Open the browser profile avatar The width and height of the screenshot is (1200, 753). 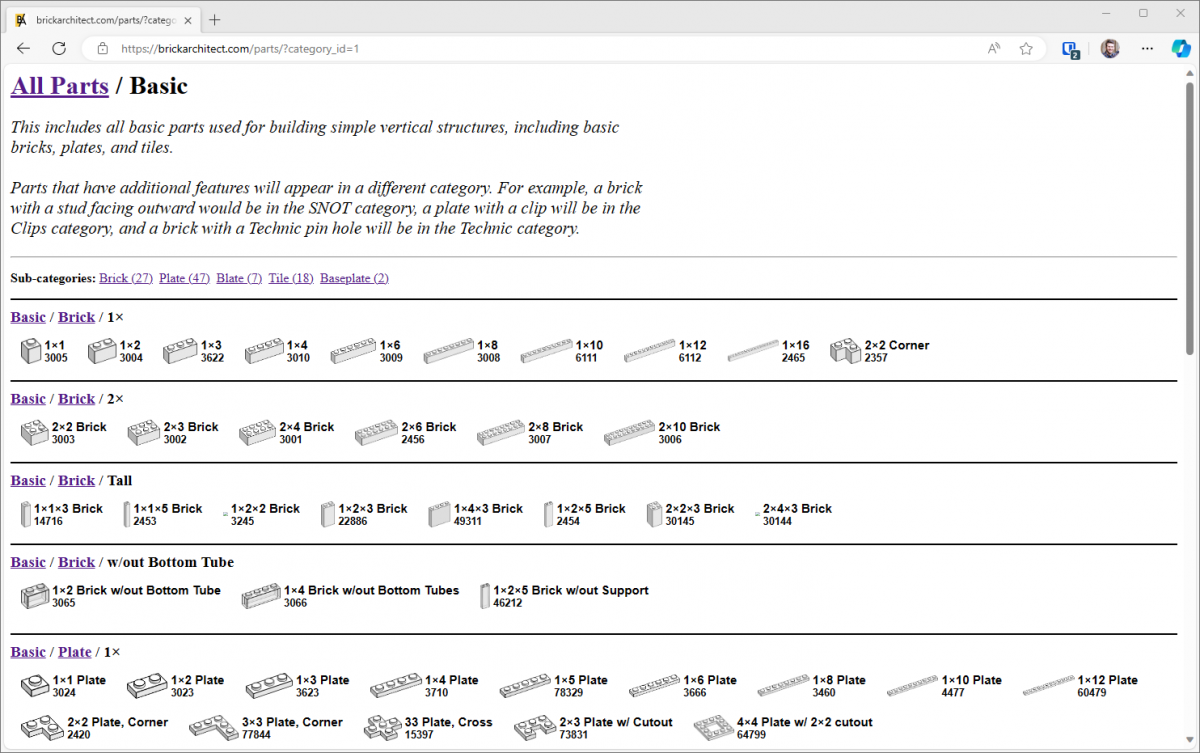pyautogui.click(x=1110, y=48)
